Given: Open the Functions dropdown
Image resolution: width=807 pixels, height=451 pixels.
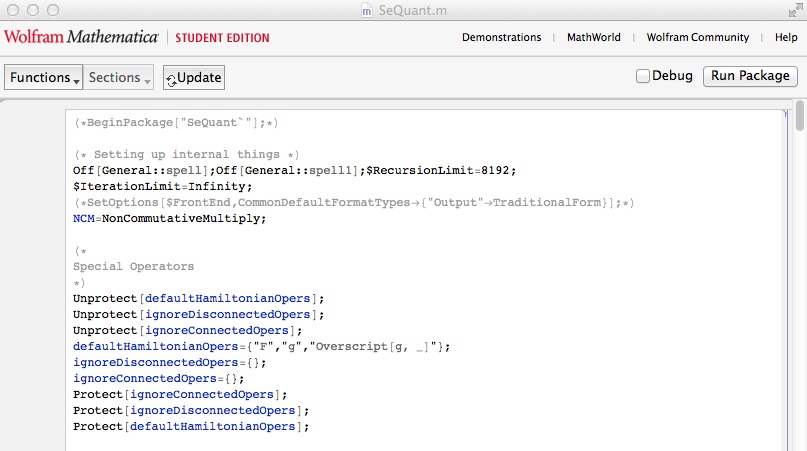Looking at the screenshot, I should pyautogui.click(x=42, y=77).
